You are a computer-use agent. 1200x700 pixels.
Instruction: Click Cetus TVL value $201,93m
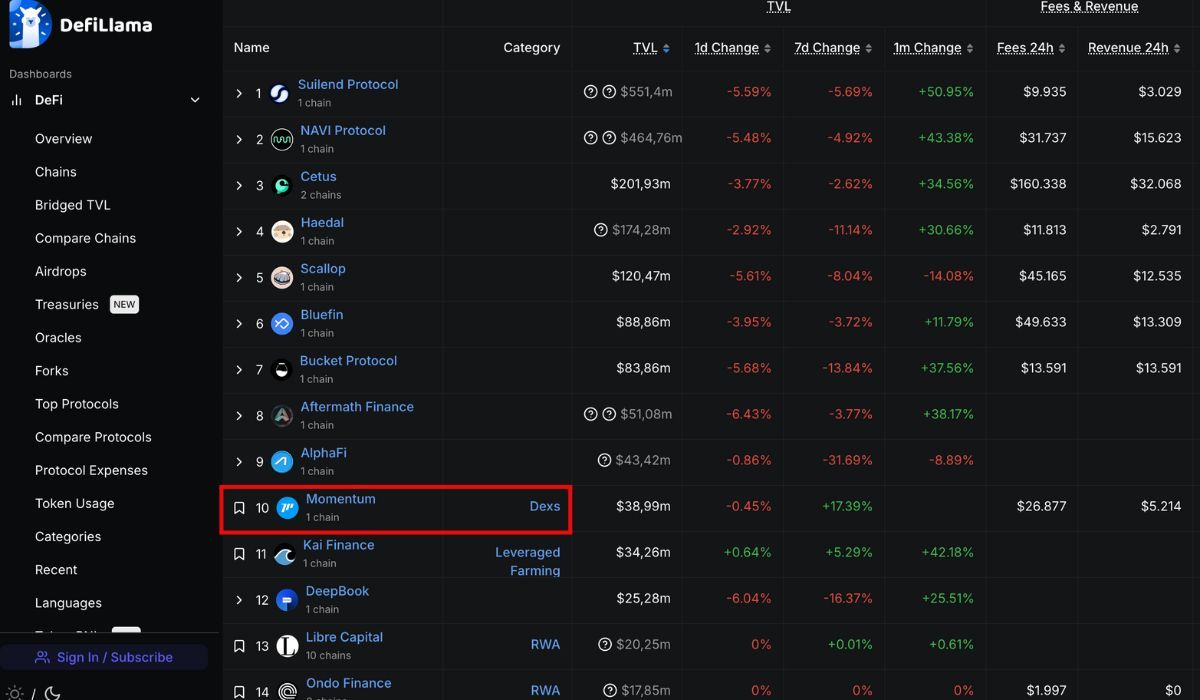[x=640, y=184]
